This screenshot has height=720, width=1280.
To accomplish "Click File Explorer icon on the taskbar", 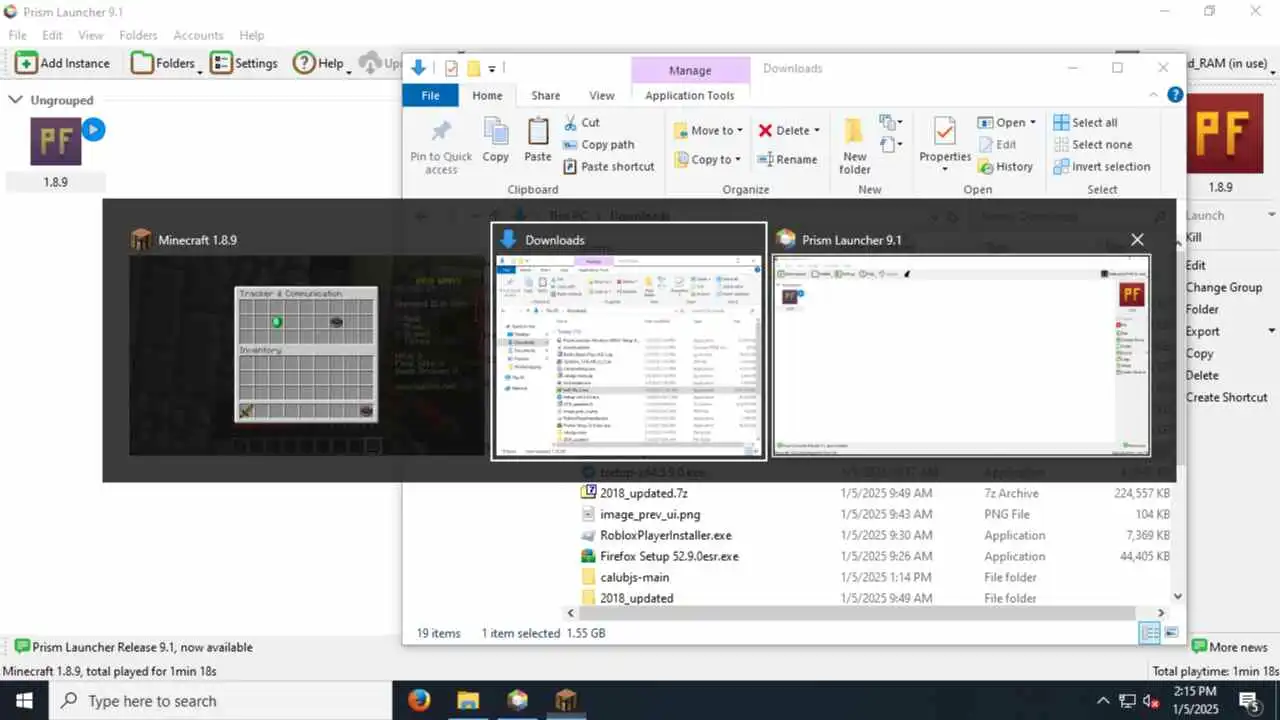I will click(x=468, y=700).
